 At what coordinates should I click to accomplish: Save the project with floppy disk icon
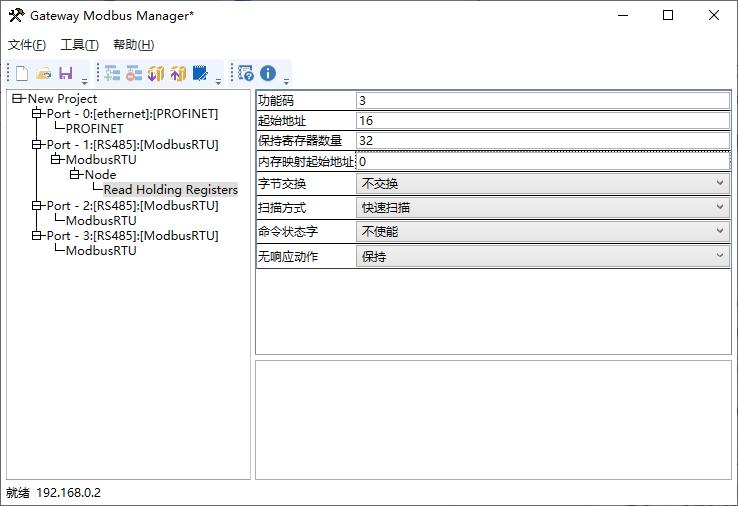pyautogui.click(x=65, y=73)
